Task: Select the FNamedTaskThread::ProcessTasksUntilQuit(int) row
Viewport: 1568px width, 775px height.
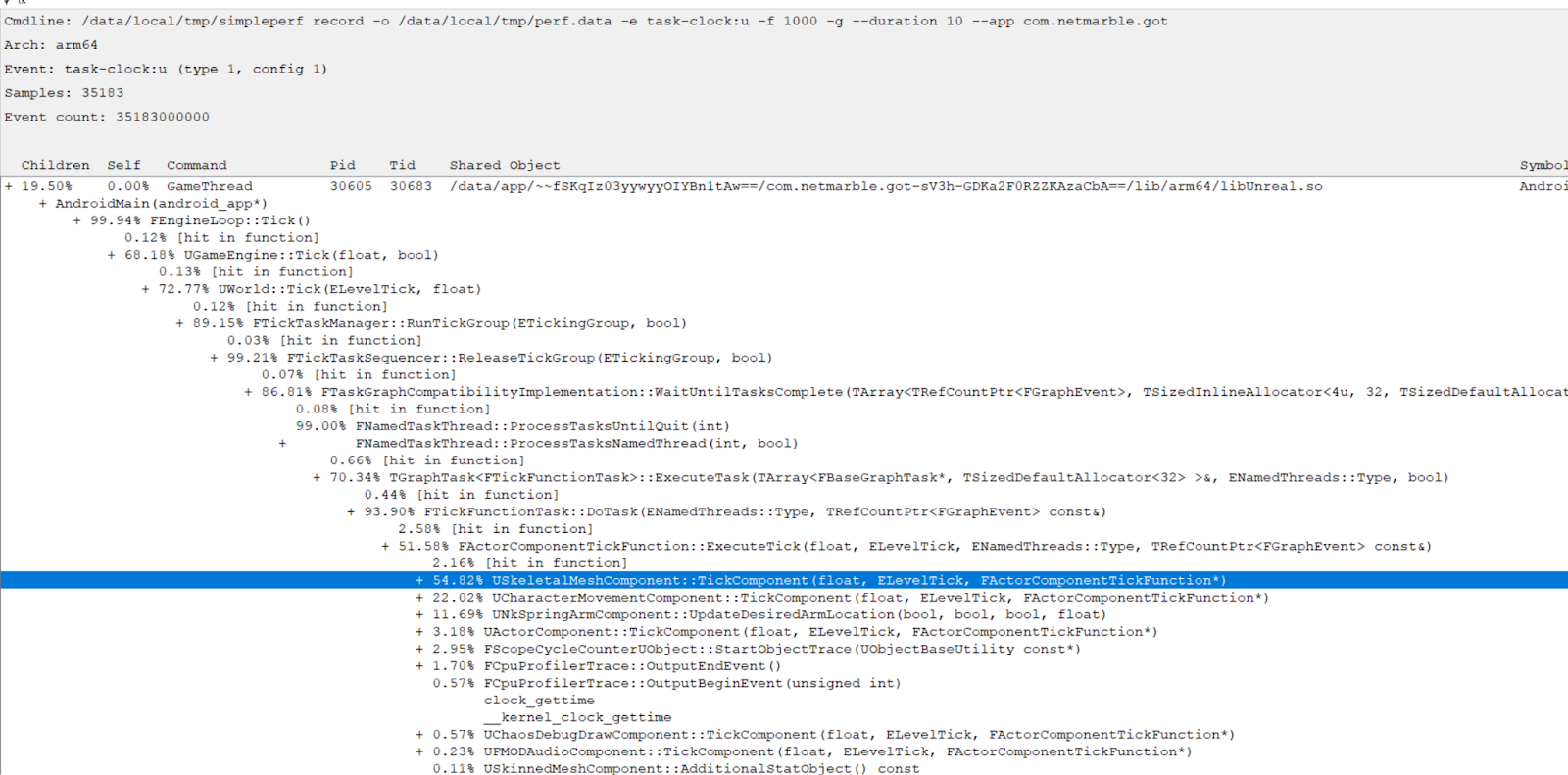Action: 542,426
